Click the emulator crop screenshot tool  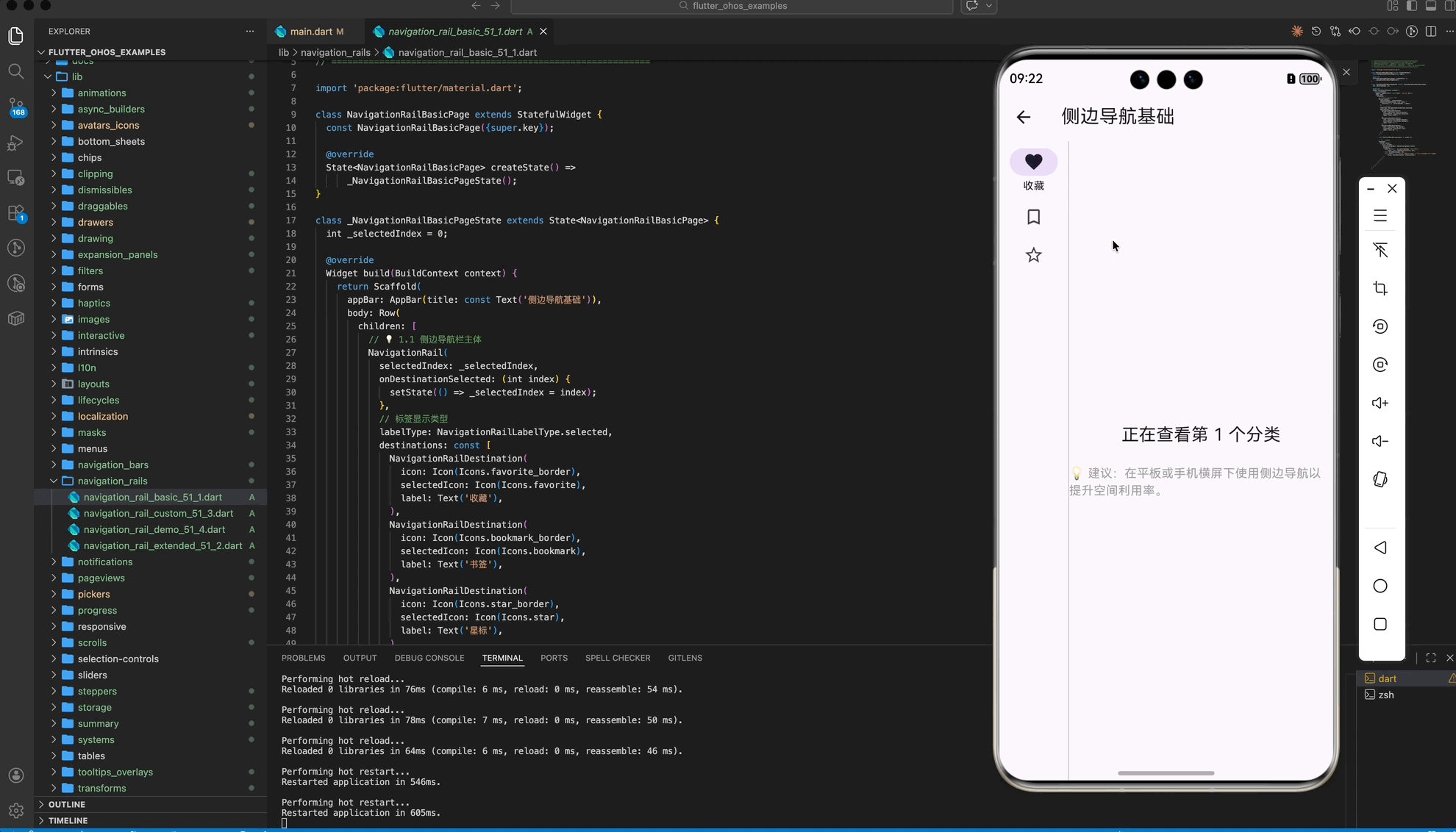coord(1380,288)
